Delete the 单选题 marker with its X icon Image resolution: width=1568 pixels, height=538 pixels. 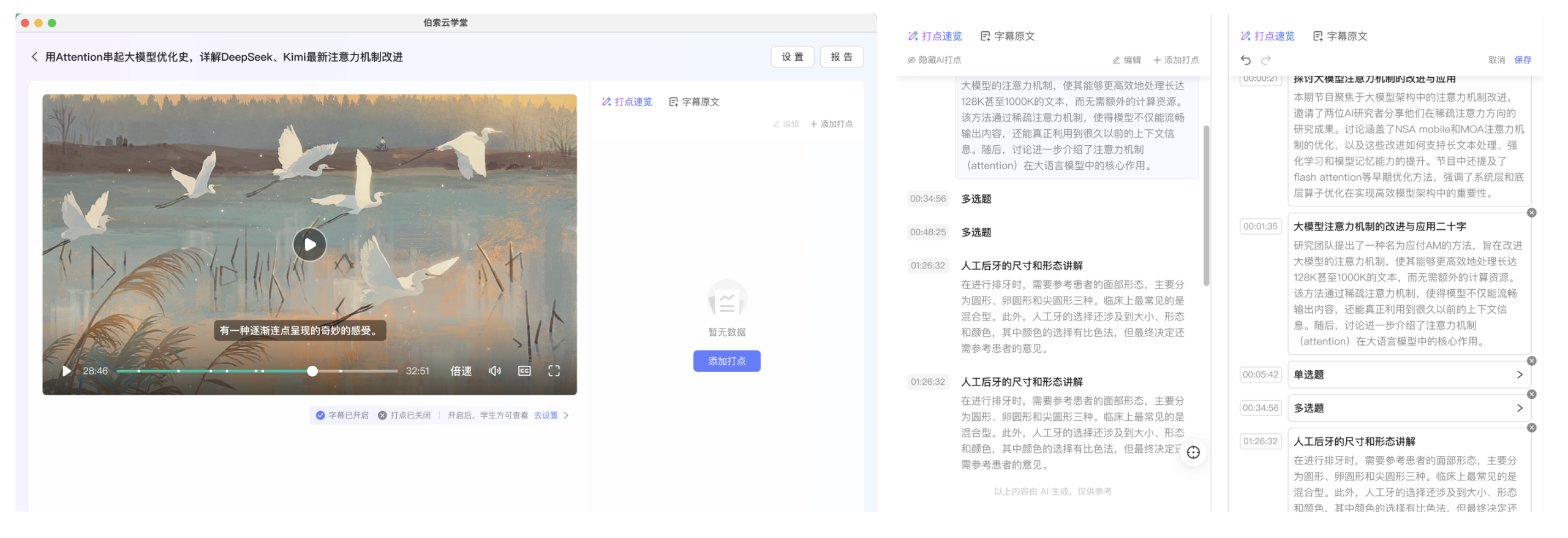[x=1531, y=361]
